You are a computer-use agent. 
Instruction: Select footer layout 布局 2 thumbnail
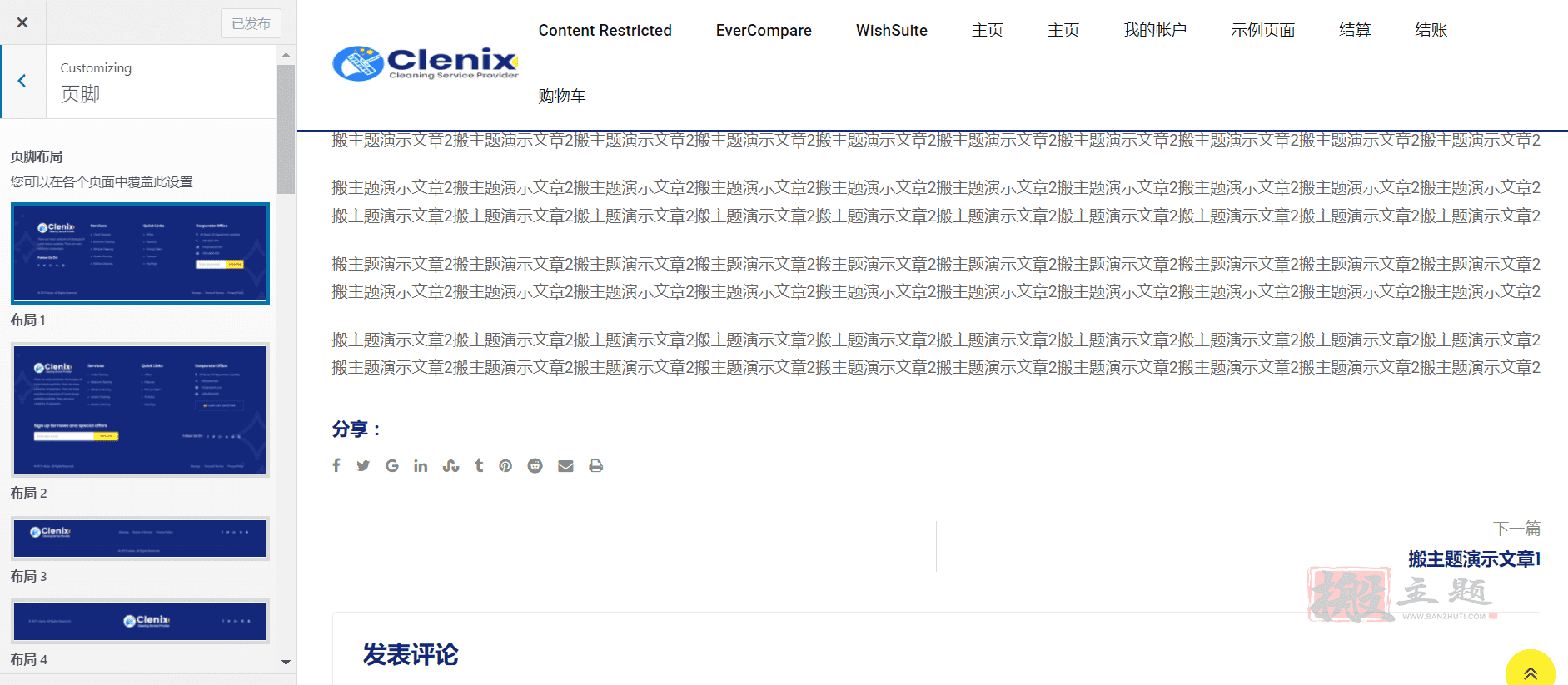[x=140, y=410]
